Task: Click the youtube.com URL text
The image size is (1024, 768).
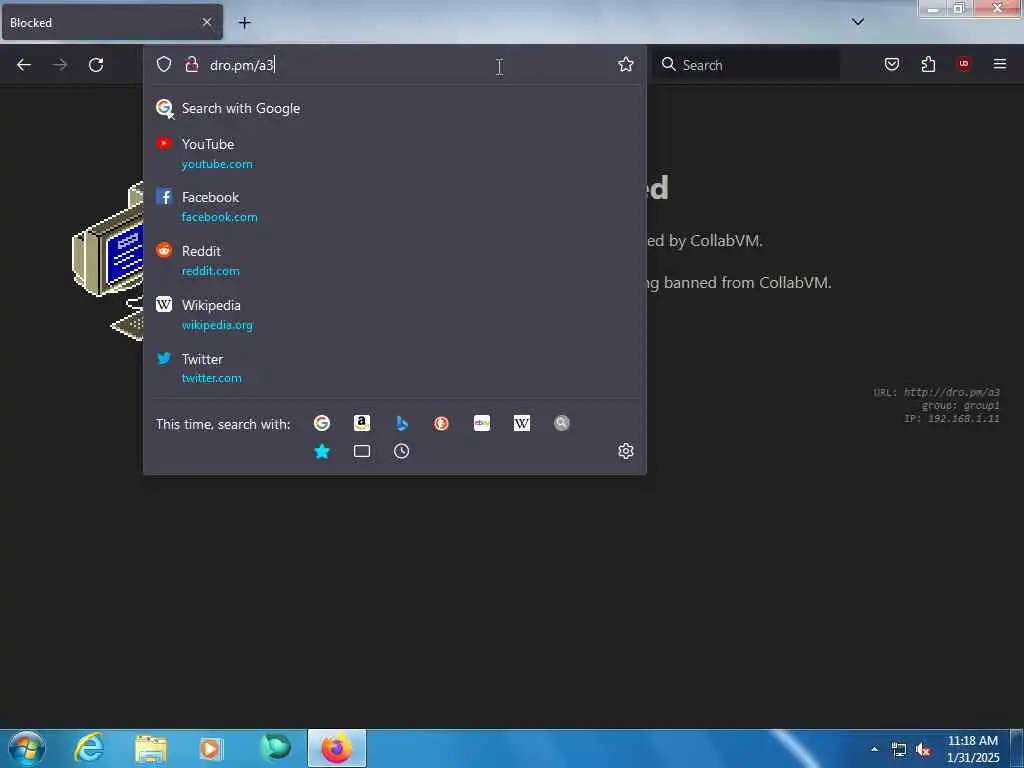Action: point(217,164)
